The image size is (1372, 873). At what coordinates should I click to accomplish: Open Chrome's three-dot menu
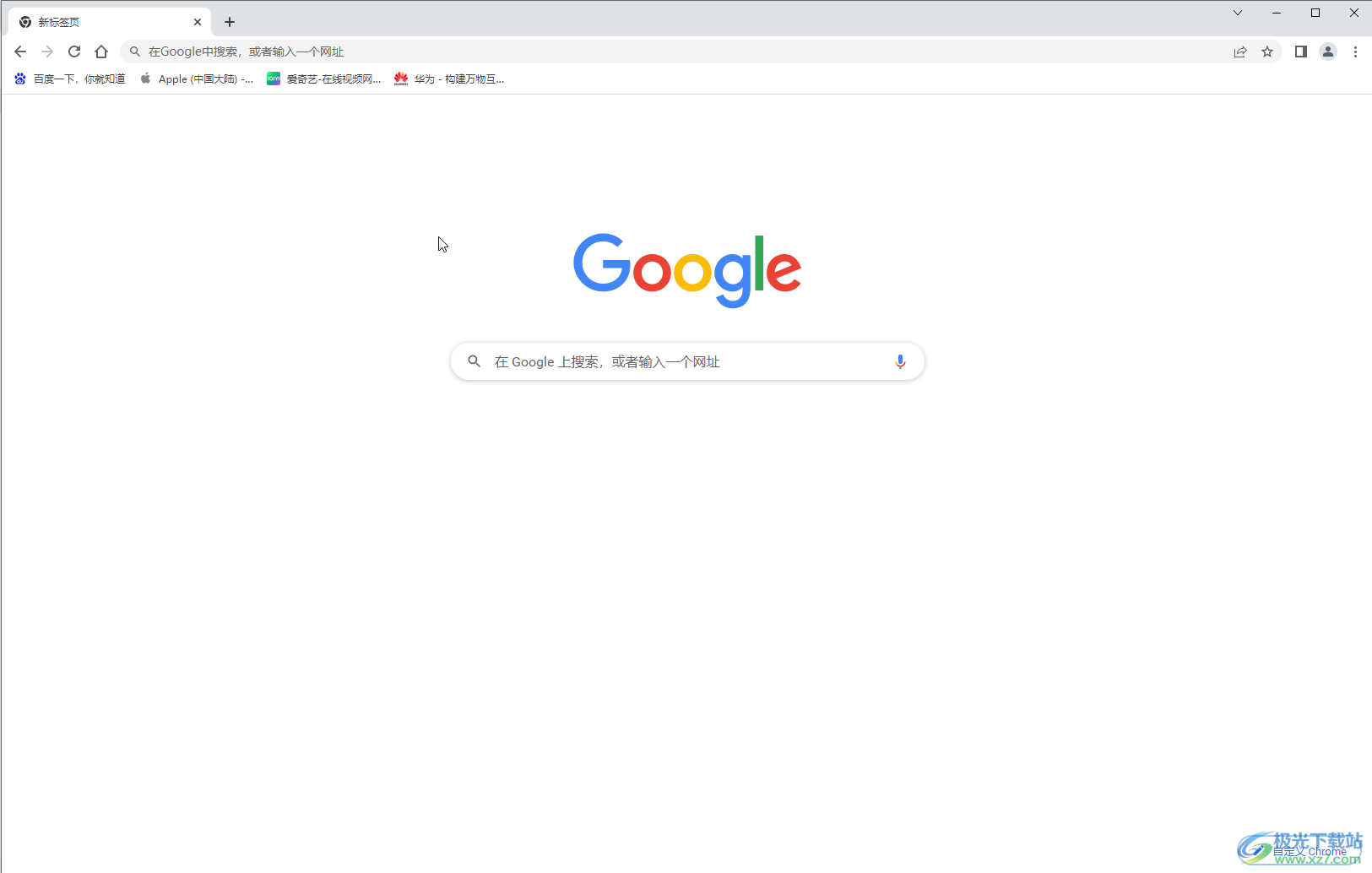[x=1355, y=52]
